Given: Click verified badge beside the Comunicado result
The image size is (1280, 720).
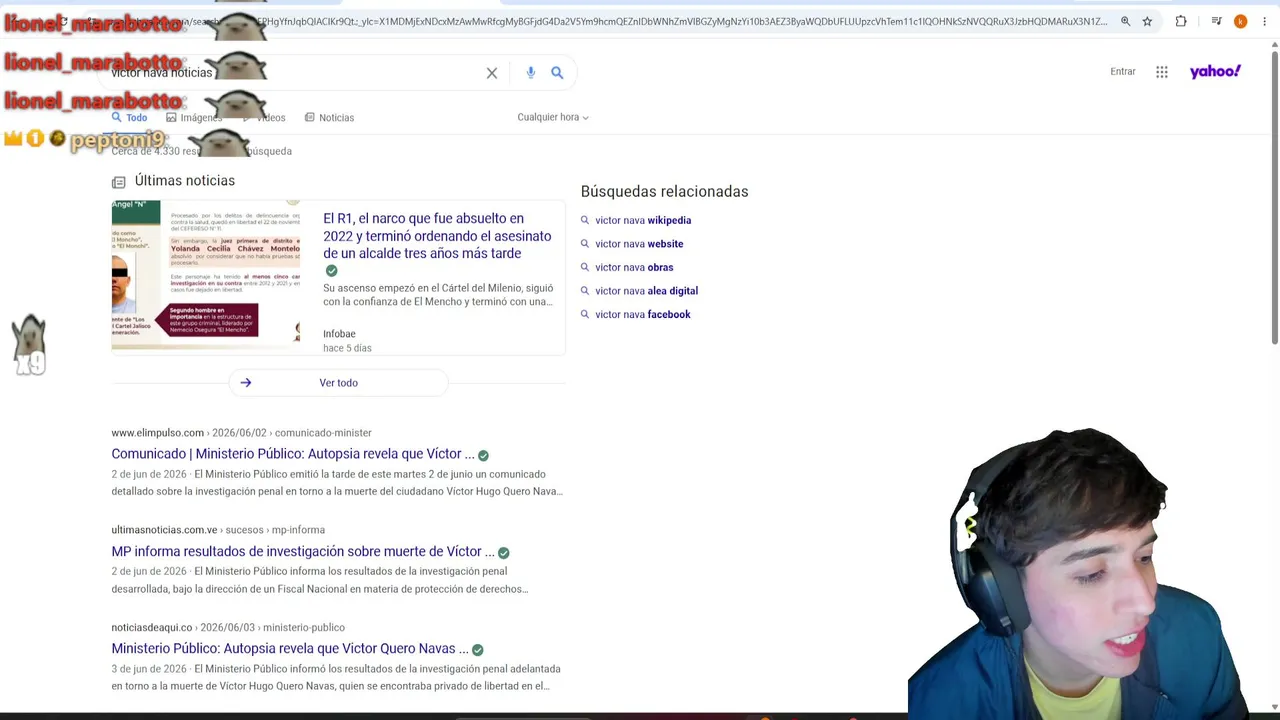Looking at the screenshot, I should click(x=483, y=455).
